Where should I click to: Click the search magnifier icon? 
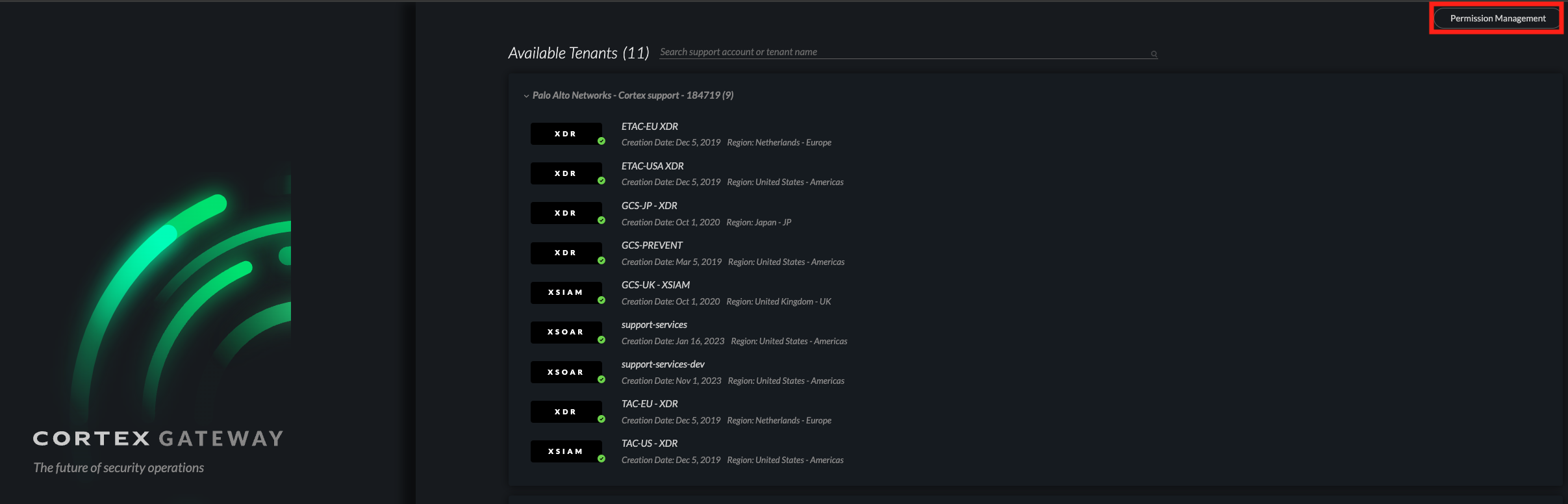pyautogui.click(x=1154, y=54)
